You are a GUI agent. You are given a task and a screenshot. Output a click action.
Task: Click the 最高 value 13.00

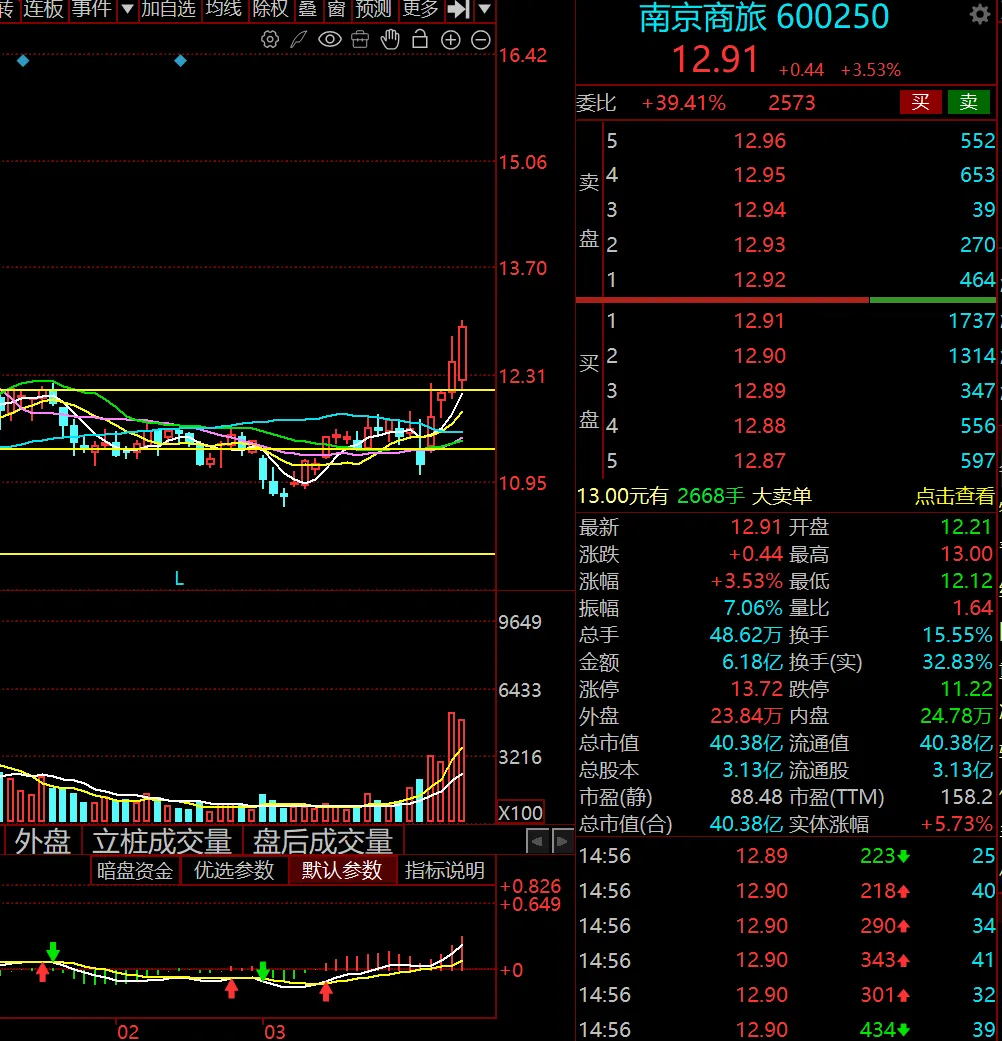(x=966, y=554)
